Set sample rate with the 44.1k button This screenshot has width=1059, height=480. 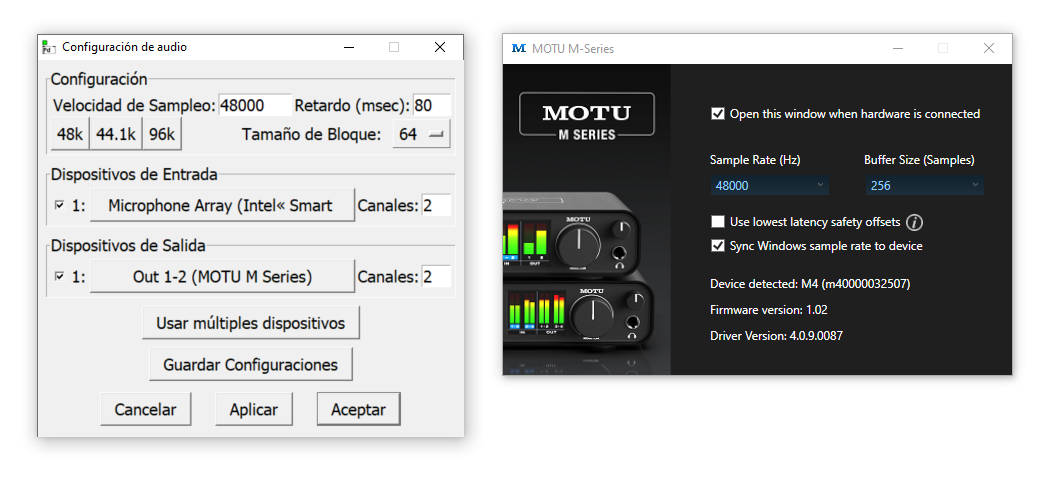115,134
